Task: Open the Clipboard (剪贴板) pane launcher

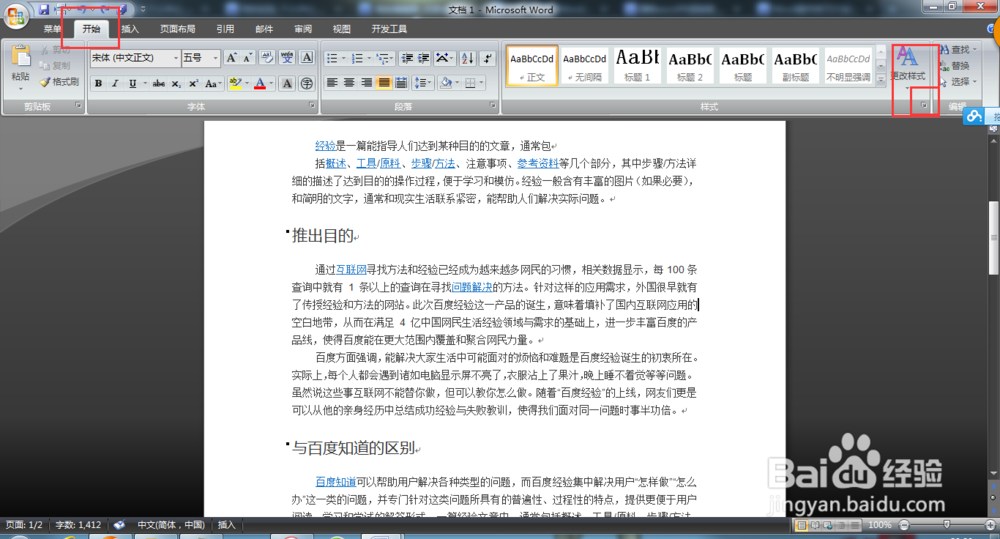Action: 78,105
